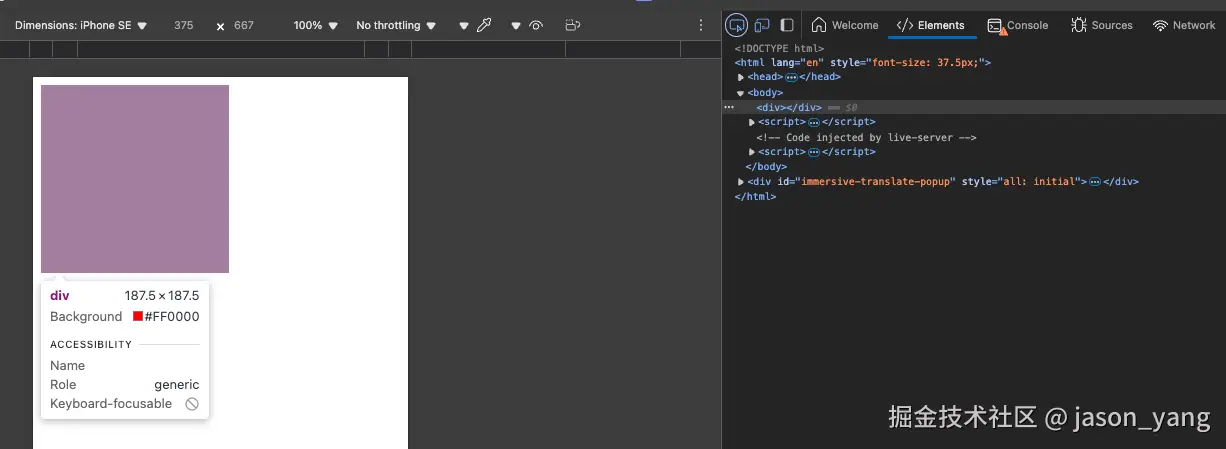Open the Network tab
Image resolution: width=1226 pixels, height=449 pixels.
[x=1184, y=25]
